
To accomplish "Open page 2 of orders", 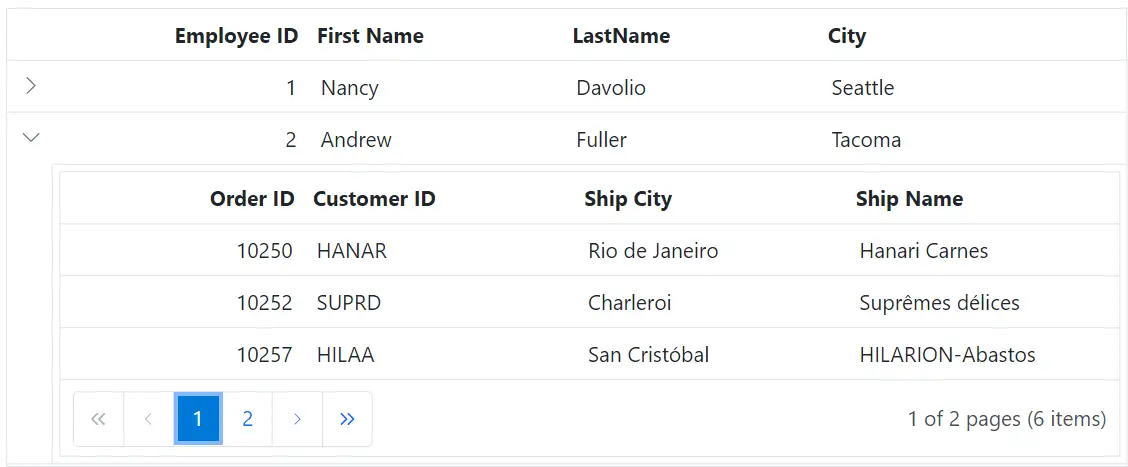I will coord(247,419).
